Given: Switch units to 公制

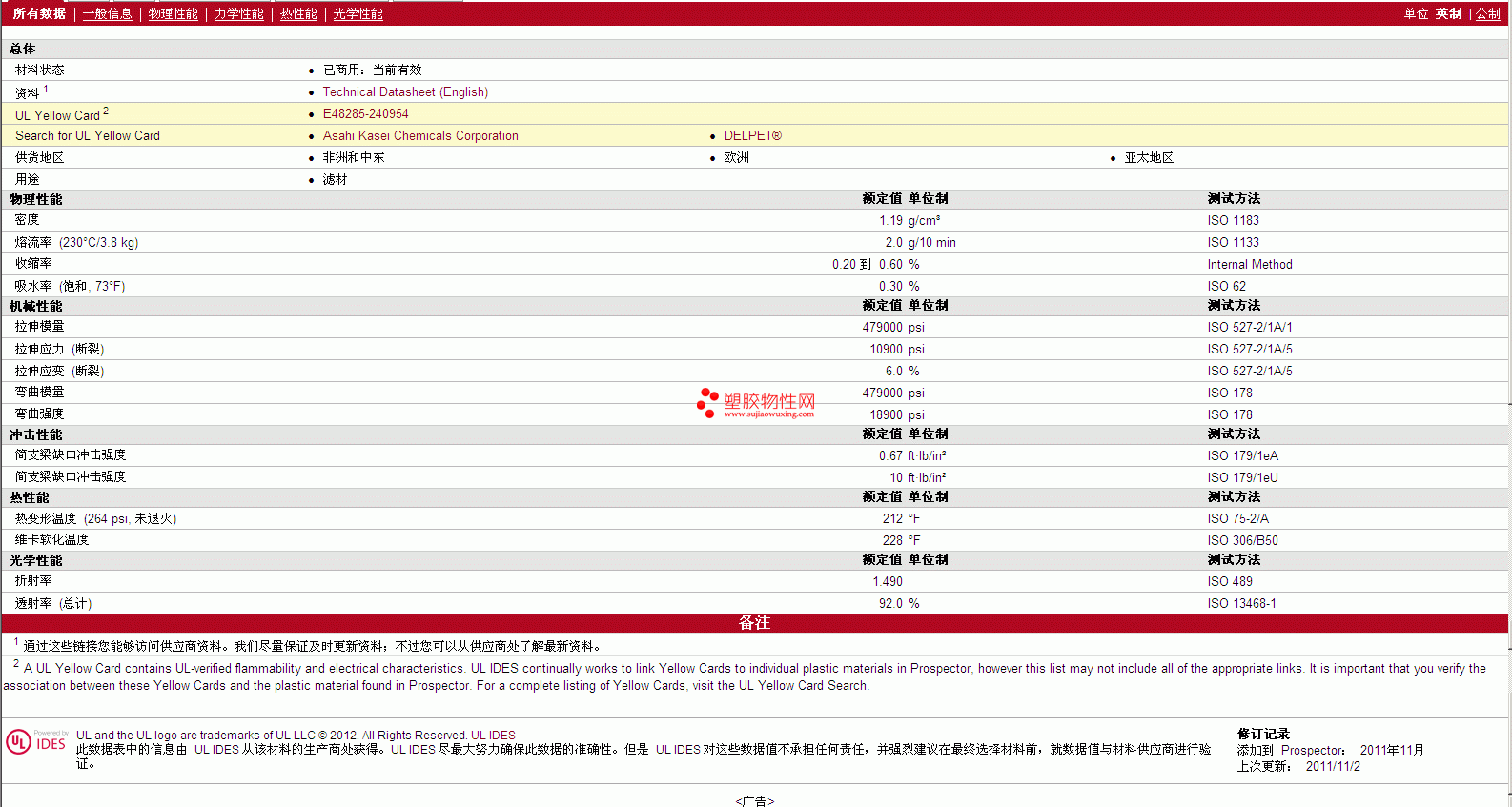Looking at the screenshot, I should click(x=1488, y=13).
